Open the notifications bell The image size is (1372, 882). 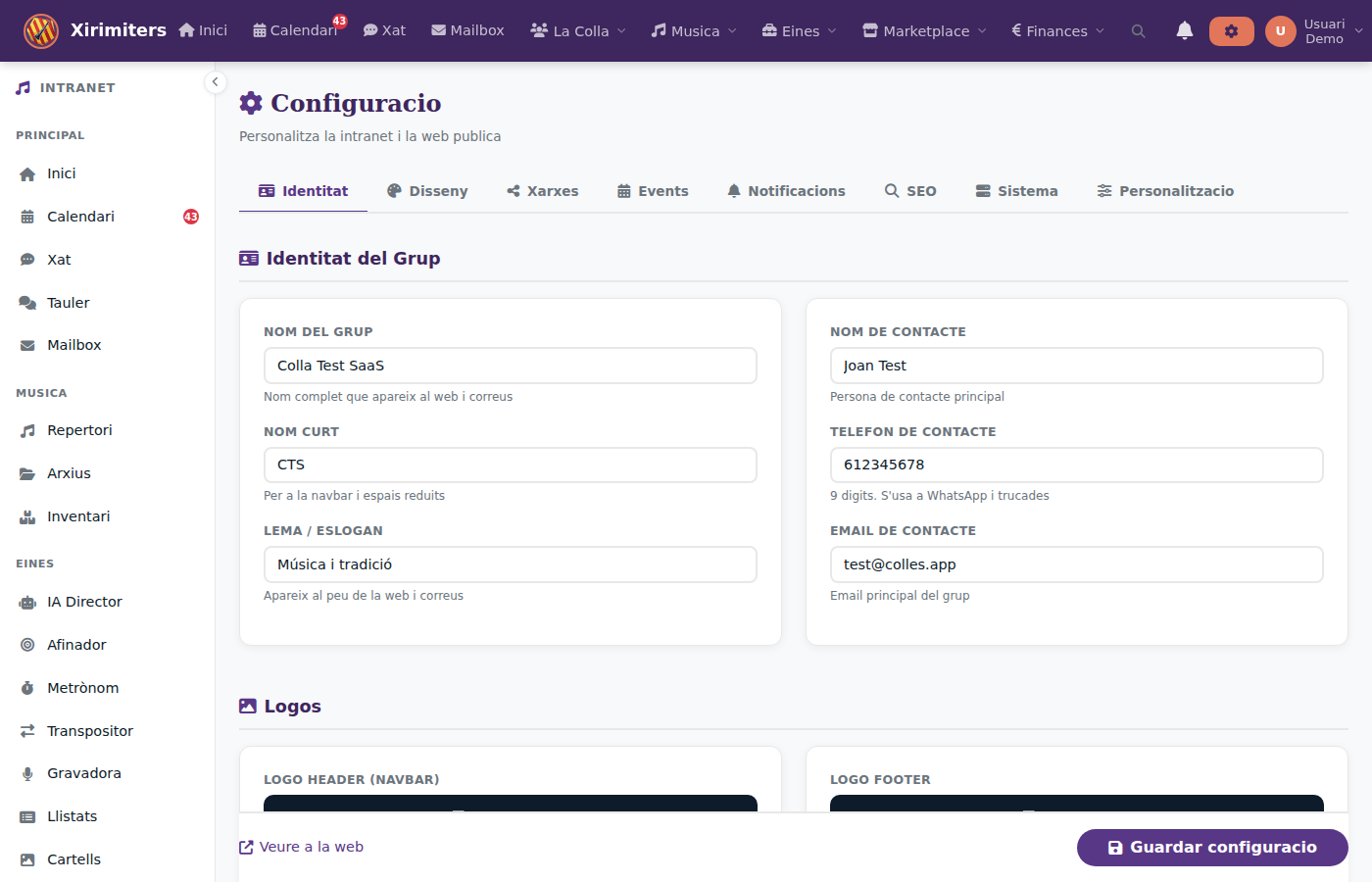pyautogui.click(x=1184, y=30)
